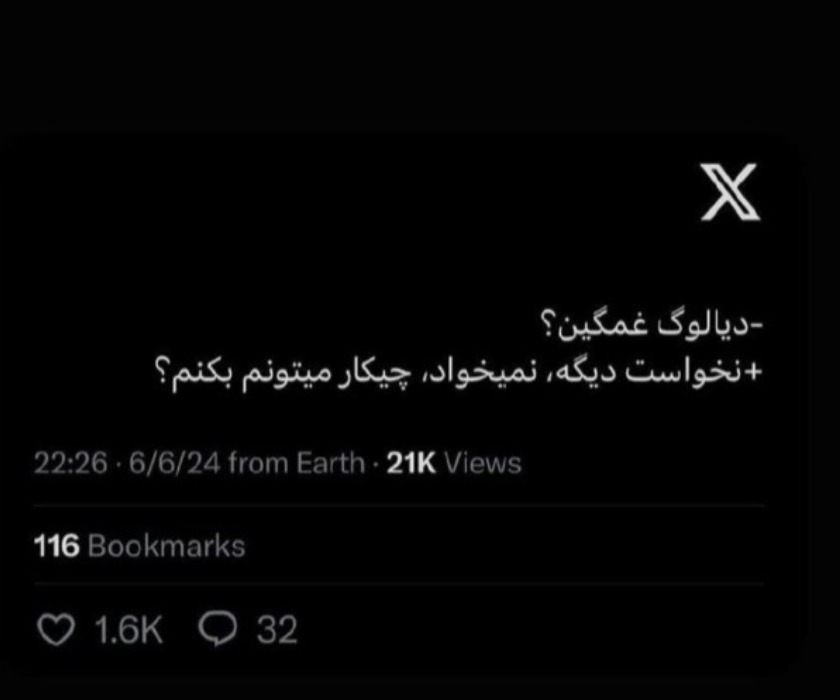840x700 pixels.
Task: Click the plus sign starting second line
Action: 755,372
